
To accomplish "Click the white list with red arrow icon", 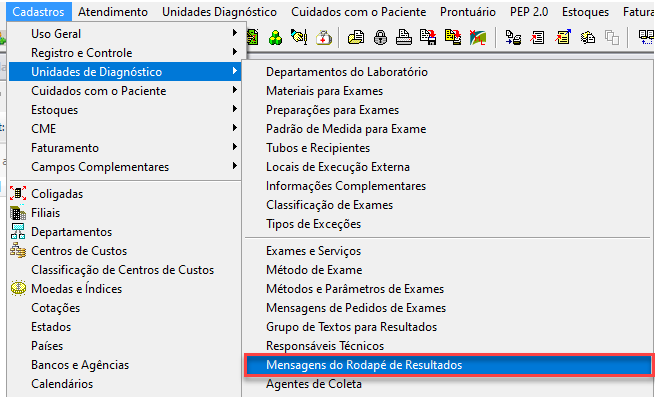I will pos(538,38).
